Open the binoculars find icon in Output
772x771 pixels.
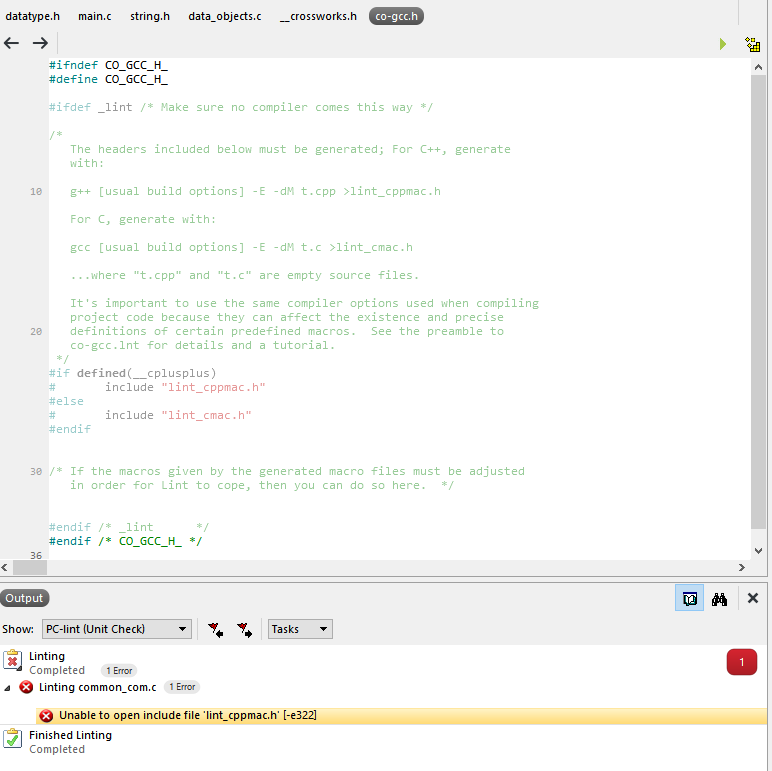tap(719, 599)
